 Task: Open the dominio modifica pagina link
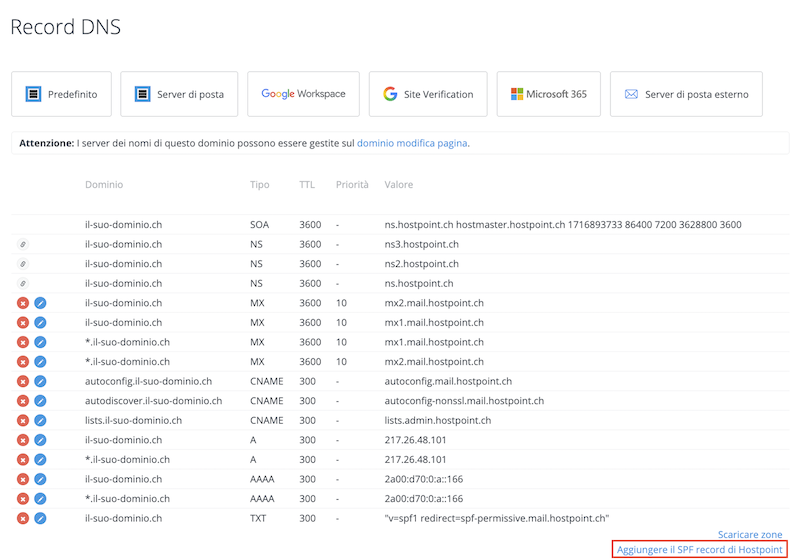pyautogui.click(x=412, y=143)
